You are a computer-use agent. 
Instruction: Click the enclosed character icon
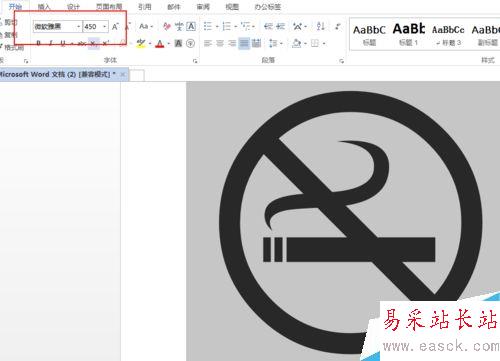click(x=190, y=43)
